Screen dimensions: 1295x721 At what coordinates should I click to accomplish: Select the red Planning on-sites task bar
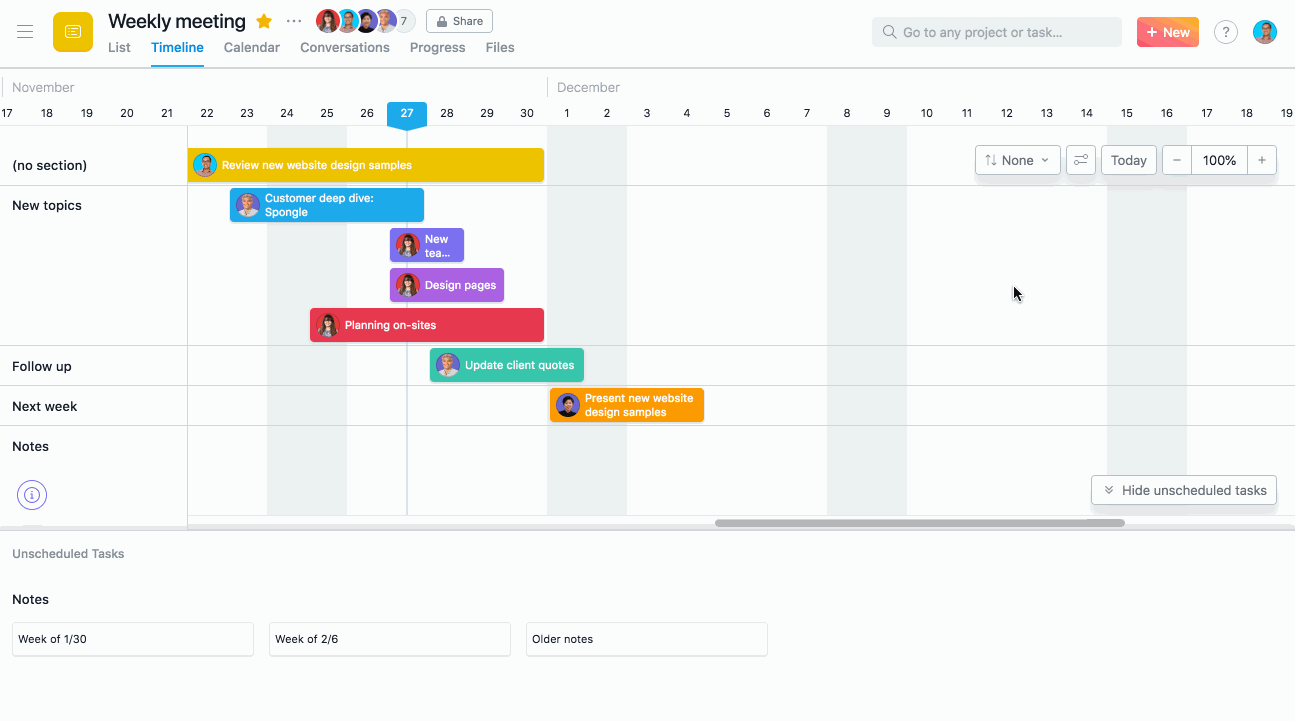pyautogui.click(x=427, y=325)
